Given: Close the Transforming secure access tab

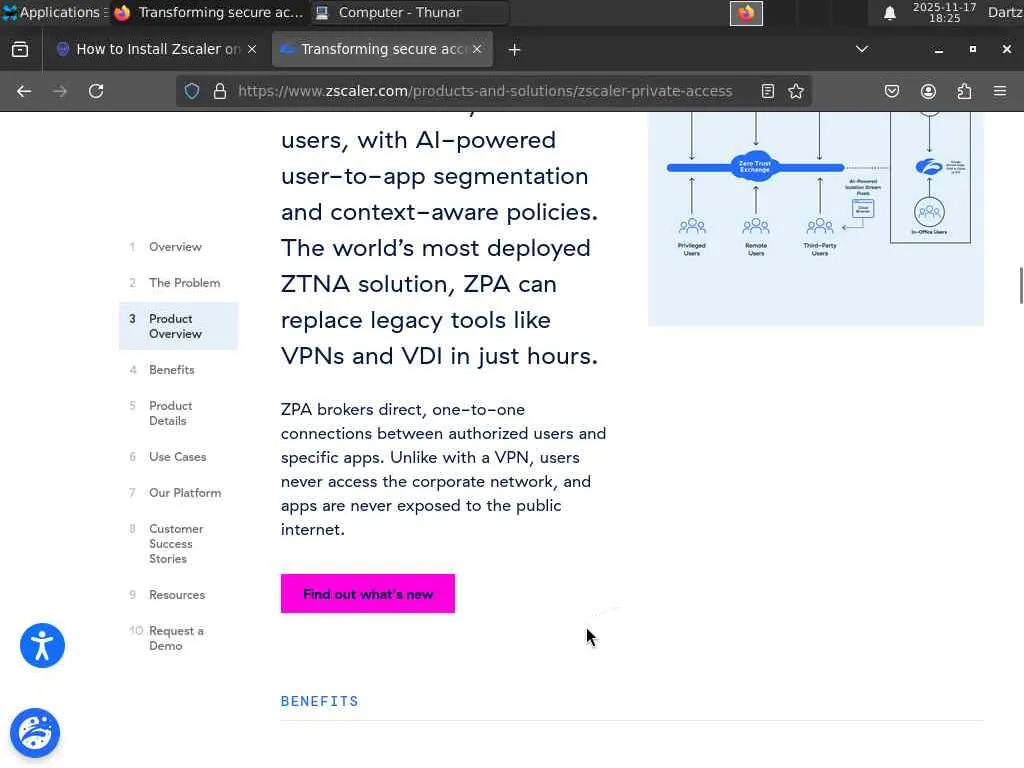Looking at the screenshot, I should pyautogui.click(x=477, y=49).
